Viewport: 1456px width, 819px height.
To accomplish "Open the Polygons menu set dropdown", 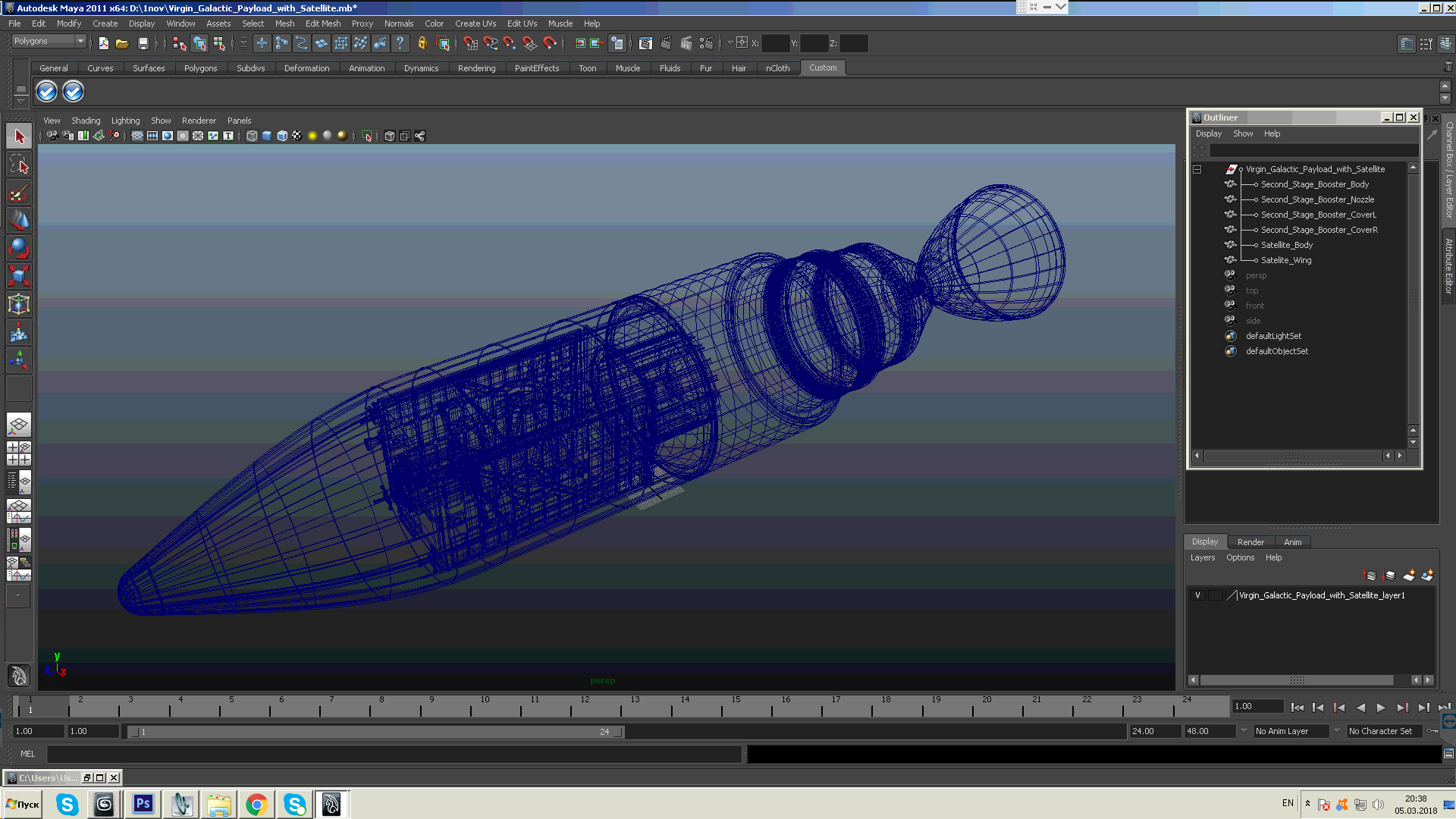I will (49, 41).
